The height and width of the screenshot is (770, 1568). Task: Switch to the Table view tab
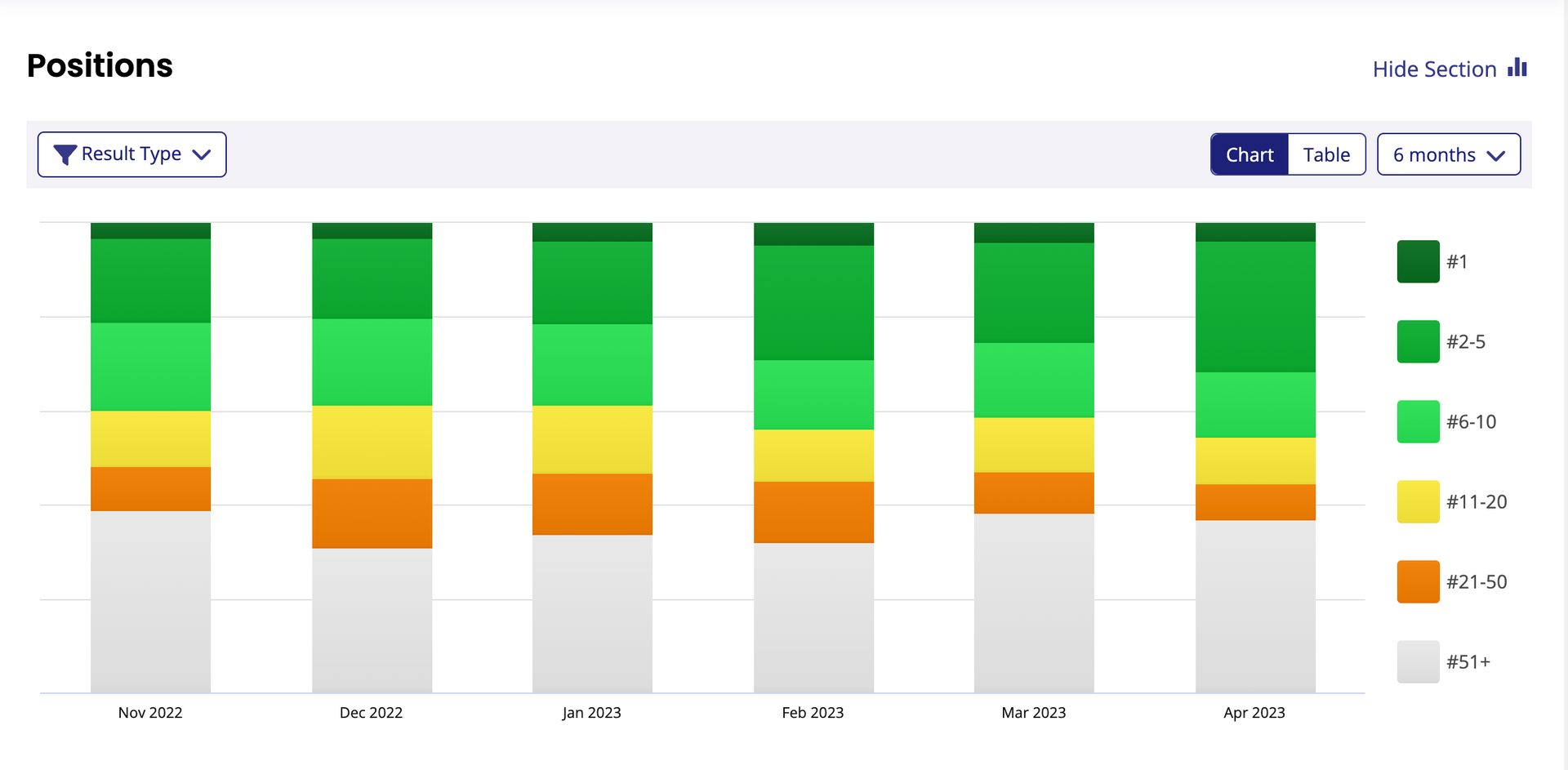[x=1326, y=154]
